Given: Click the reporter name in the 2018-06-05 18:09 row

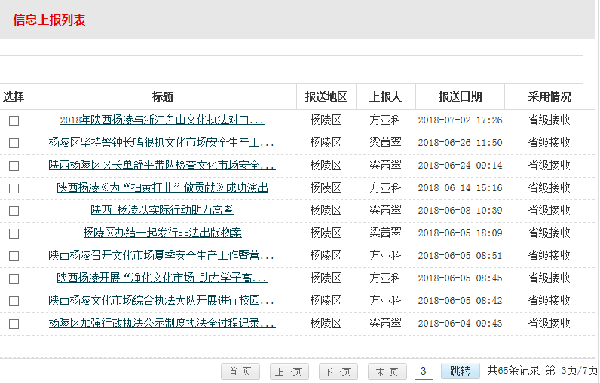Looking at the screenshot, I should pos(385,233).
